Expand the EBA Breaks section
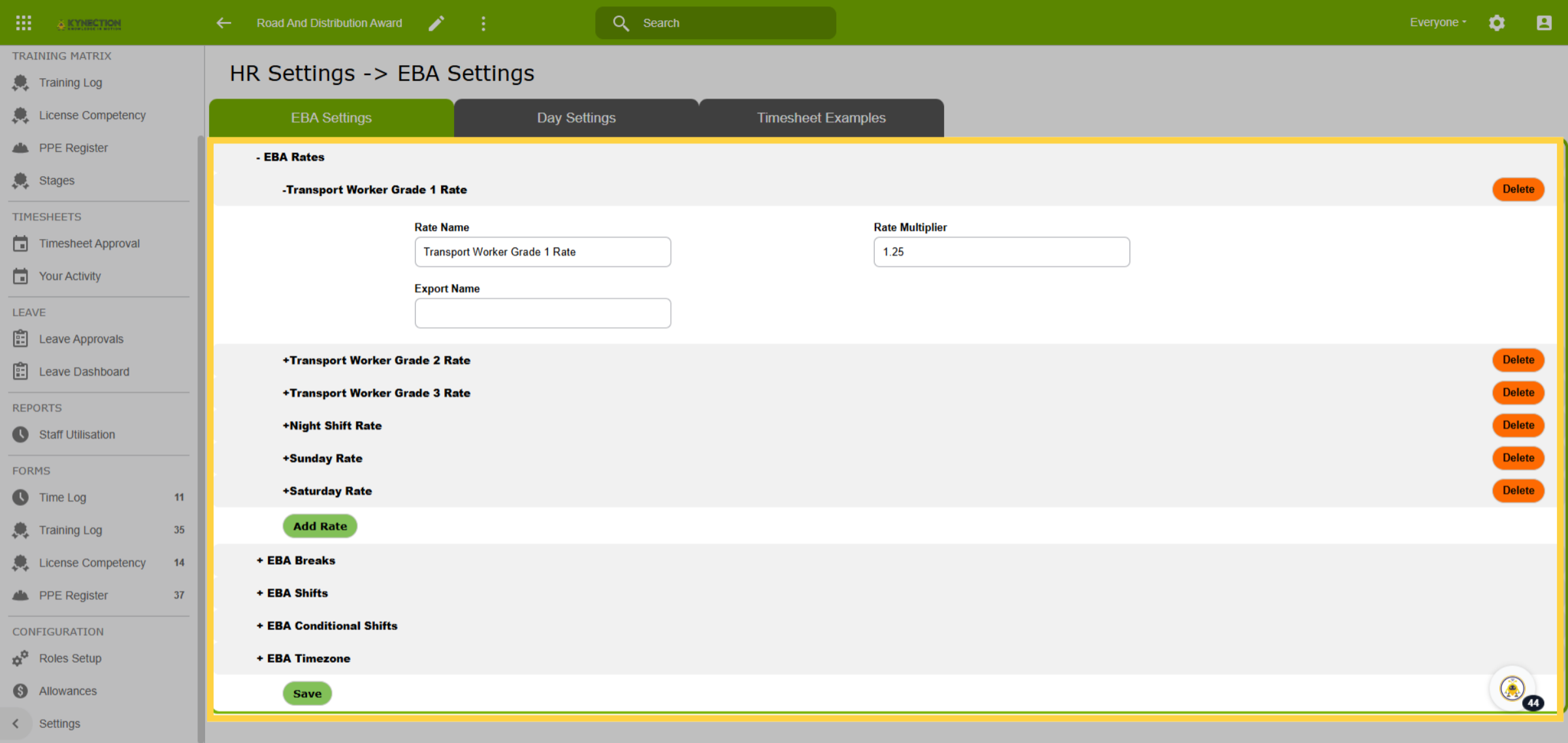 296,560
